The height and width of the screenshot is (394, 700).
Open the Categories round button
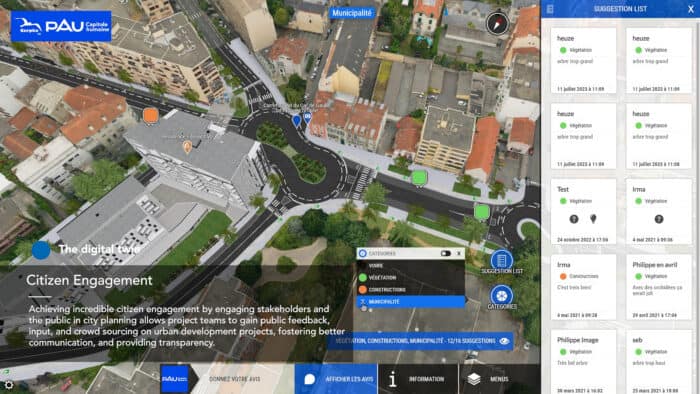coord(501,295)
